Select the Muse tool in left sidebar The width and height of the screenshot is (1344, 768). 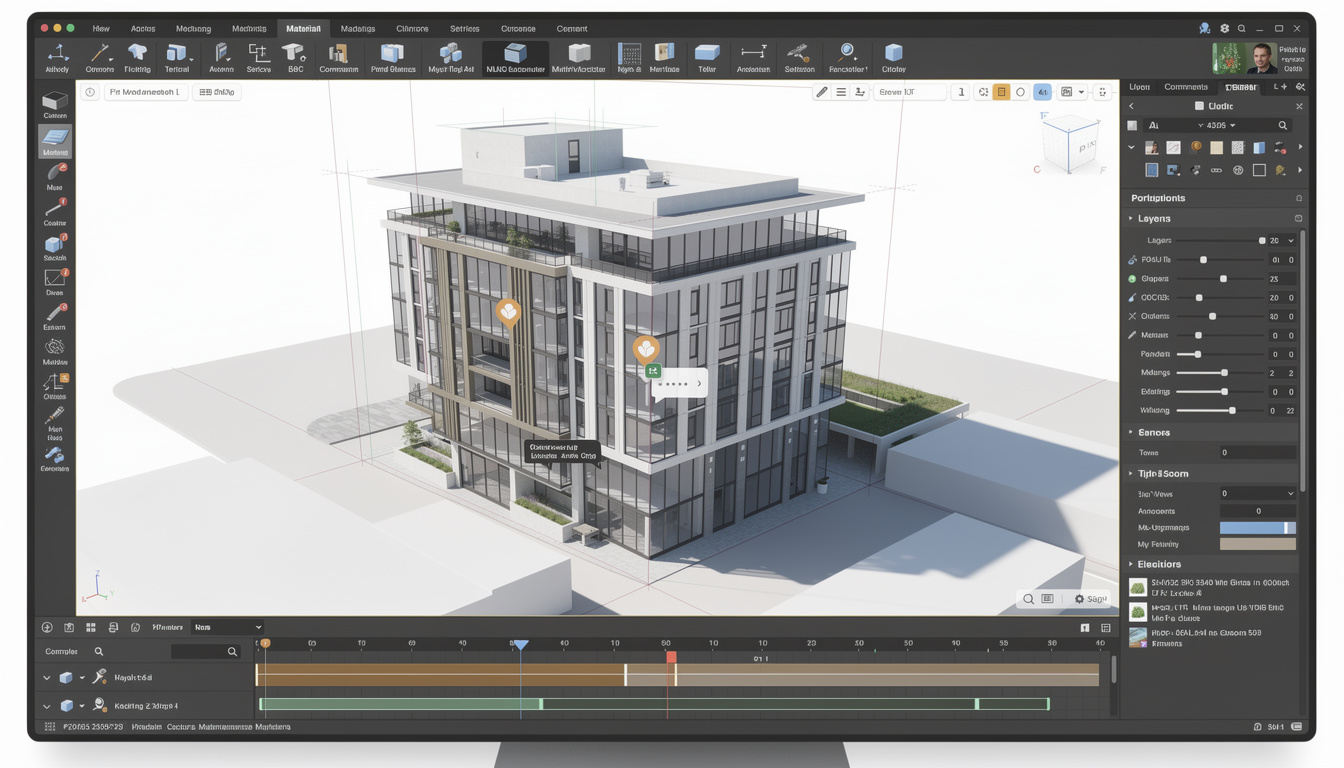tap(55, 177)
